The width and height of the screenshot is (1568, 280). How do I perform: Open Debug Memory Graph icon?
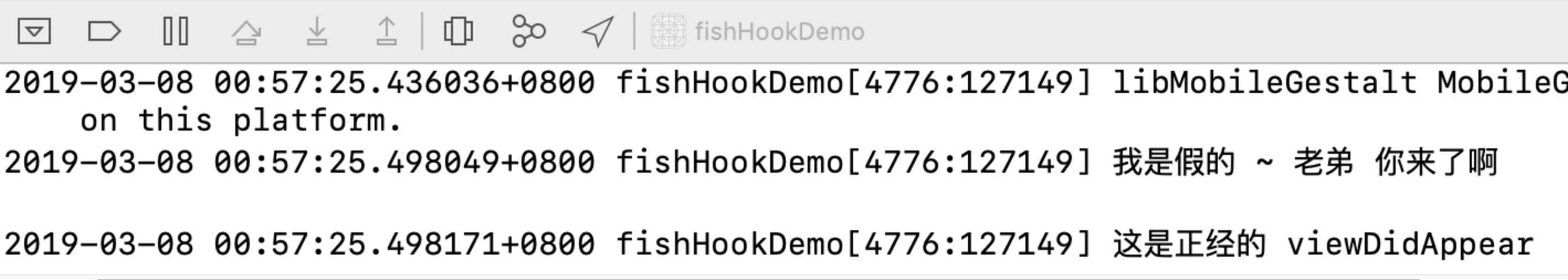point(528,31)
